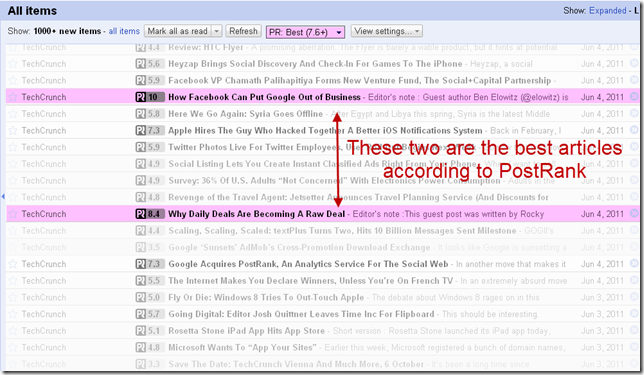Star the 'How Facebook Can Put Google Out of Business' item
This screenshot has height=375, width=644.
[13, 97]
